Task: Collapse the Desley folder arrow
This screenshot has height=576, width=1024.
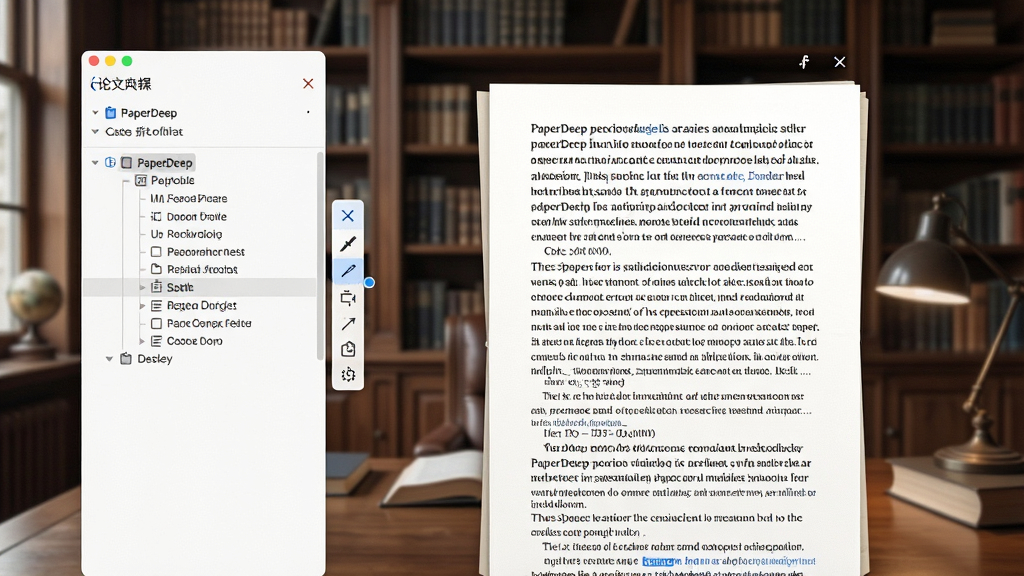Action: pyautogui.click(x=110, y=359)
